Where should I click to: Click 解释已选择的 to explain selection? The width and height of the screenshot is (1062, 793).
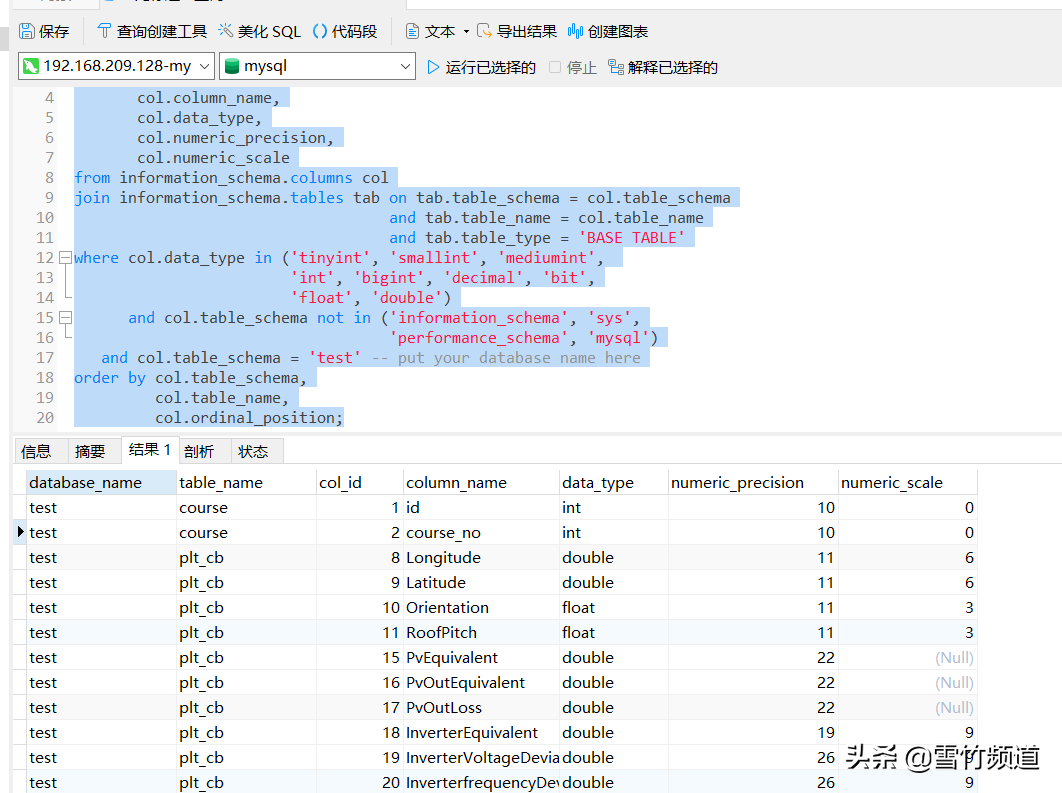coord(663,67)
